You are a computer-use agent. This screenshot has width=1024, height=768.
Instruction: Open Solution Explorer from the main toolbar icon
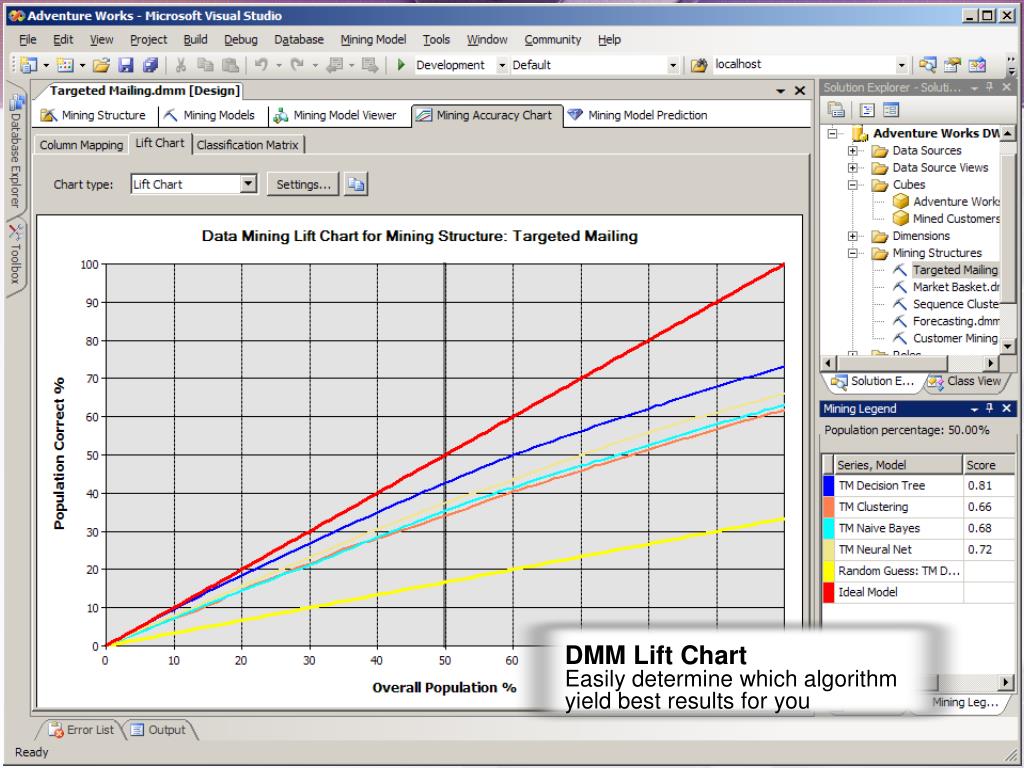point(927,65)
